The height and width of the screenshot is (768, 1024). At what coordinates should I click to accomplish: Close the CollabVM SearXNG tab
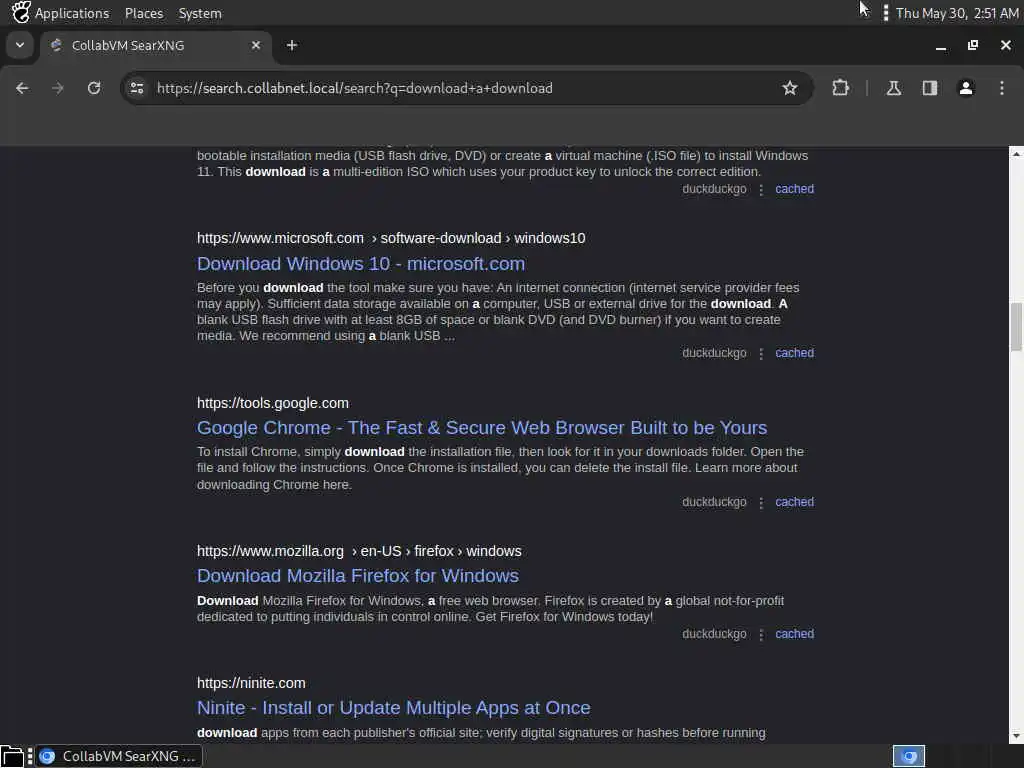tap(256, 45)
